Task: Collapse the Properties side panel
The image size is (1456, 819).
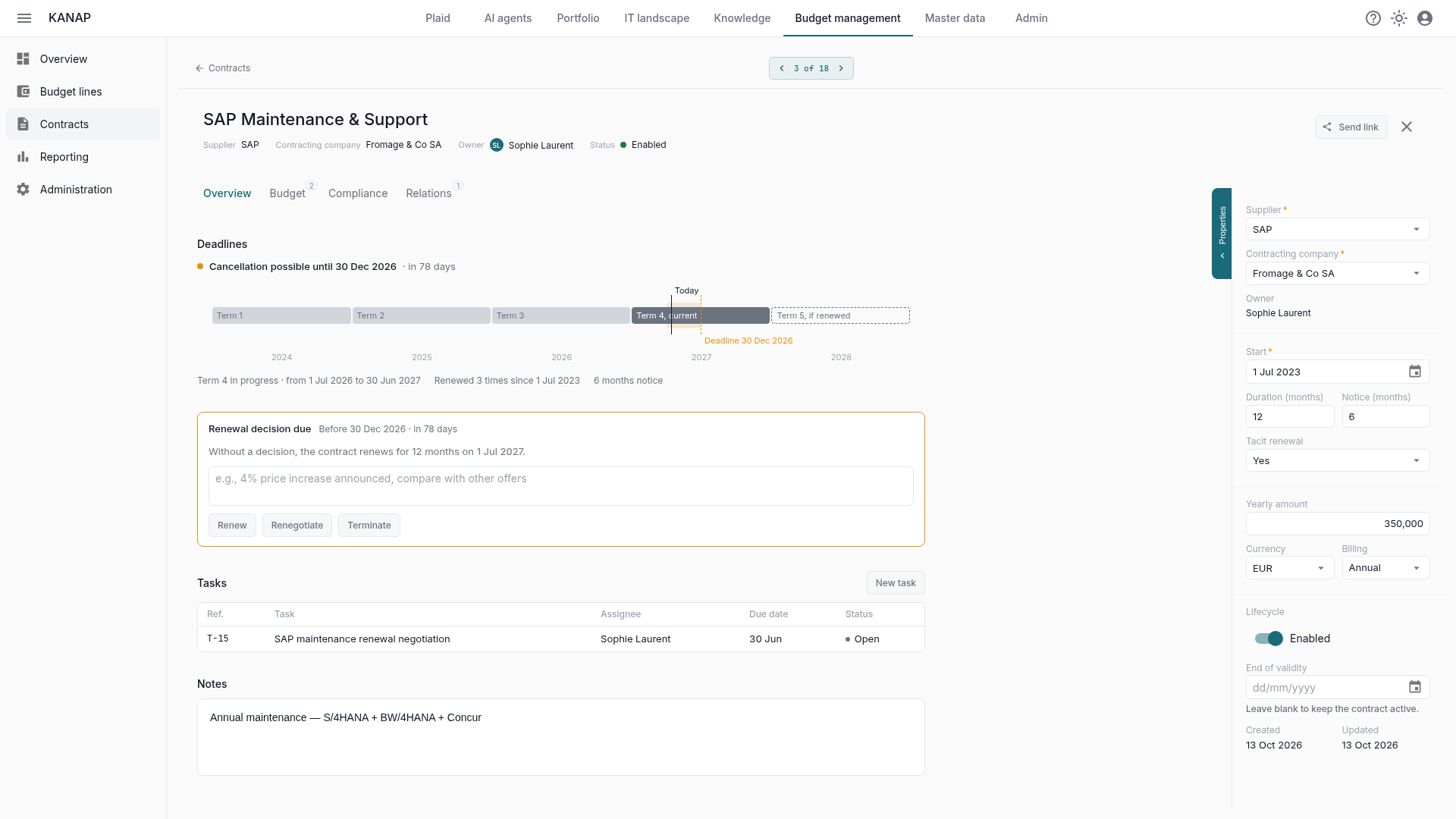Action: 1222,234
